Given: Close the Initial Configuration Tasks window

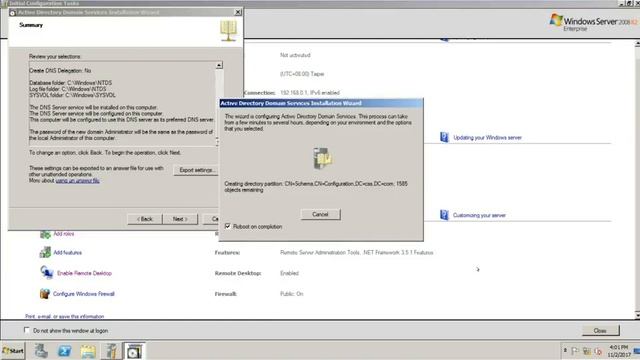Looking at the screenshot, I should [x=600, y=331].
